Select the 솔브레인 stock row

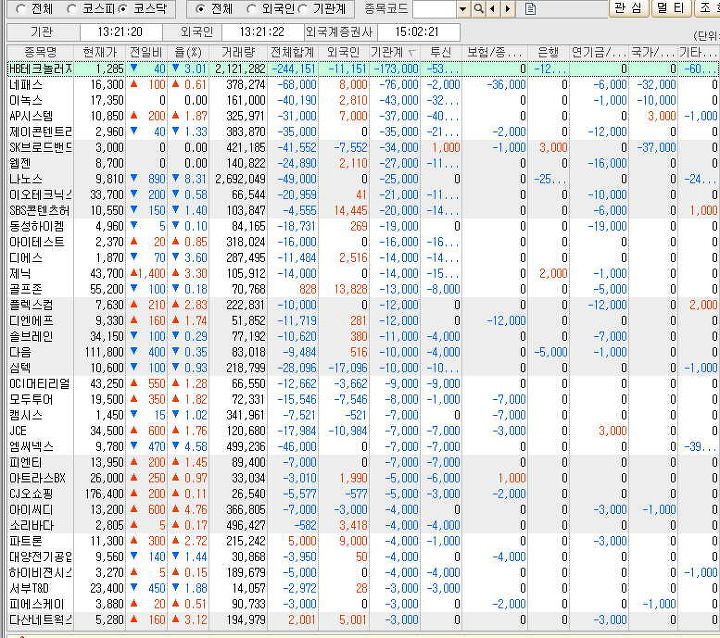363,337
